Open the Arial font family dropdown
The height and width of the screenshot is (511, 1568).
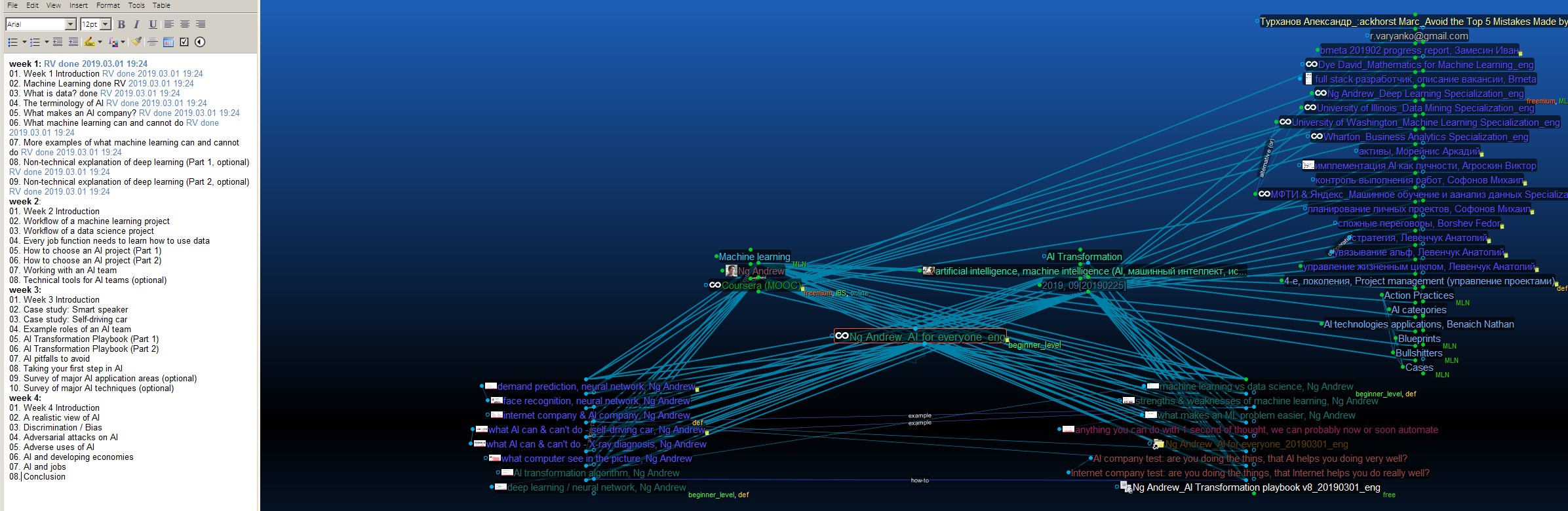click(71, 24)
